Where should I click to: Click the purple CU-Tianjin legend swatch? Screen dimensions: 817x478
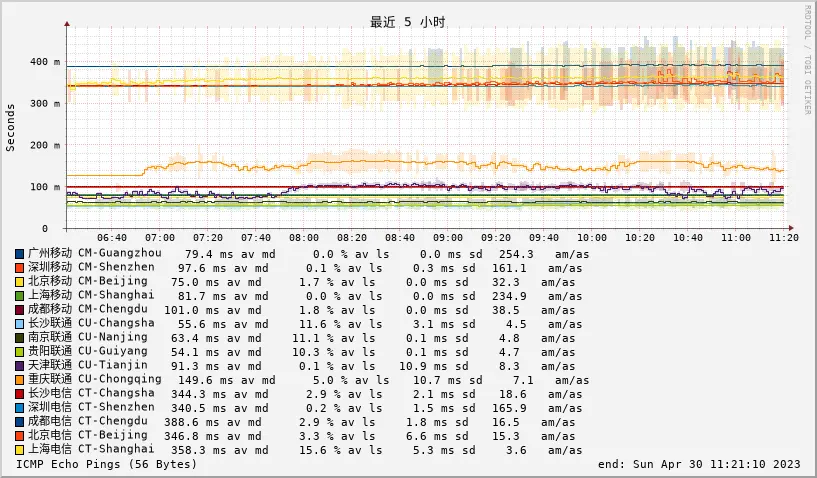click(x=19, y=366)
